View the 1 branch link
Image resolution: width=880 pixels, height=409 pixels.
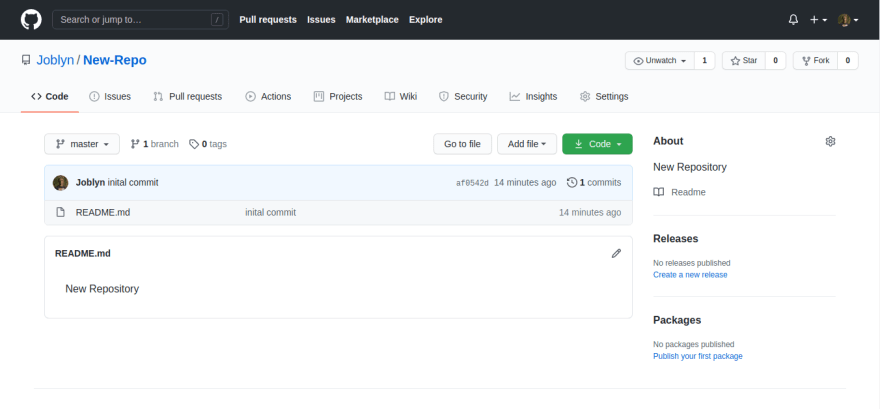point(154,144)
